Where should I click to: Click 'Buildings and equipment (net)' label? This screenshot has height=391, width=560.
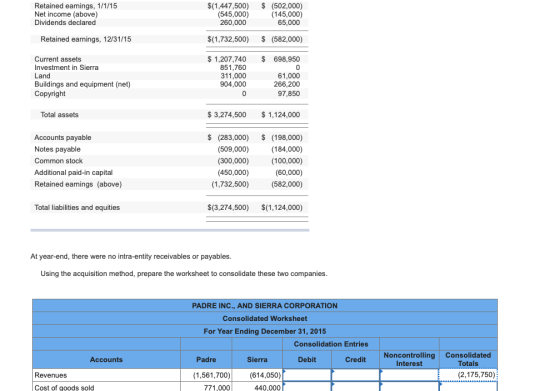click(x=82, y=84)
